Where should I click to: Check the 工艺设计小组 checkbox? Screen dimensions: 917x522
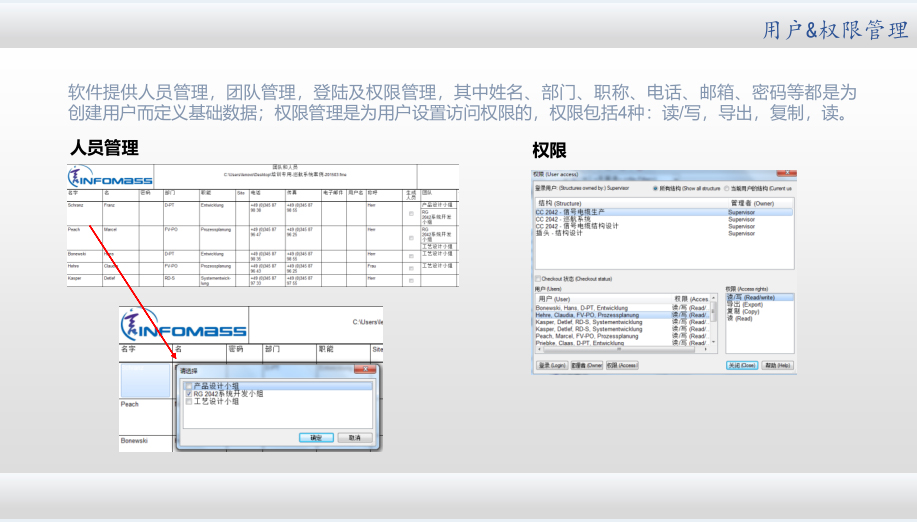[x=188, y=402]
